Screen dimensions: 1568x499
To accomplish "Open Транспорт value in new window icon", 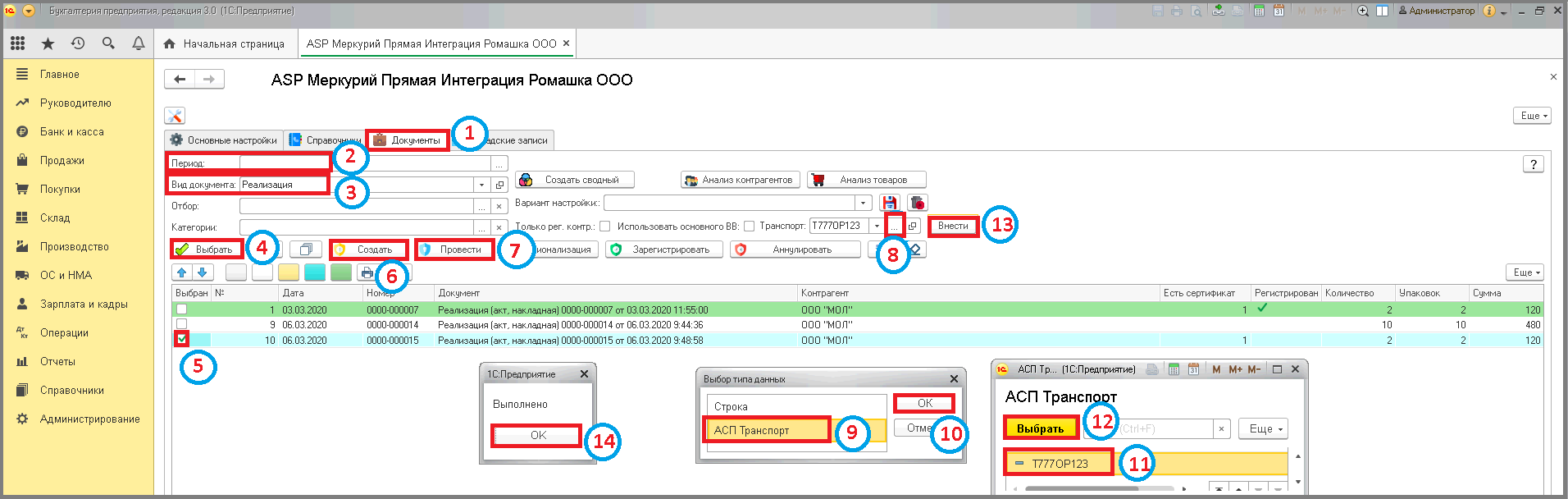I will [913, 226].
